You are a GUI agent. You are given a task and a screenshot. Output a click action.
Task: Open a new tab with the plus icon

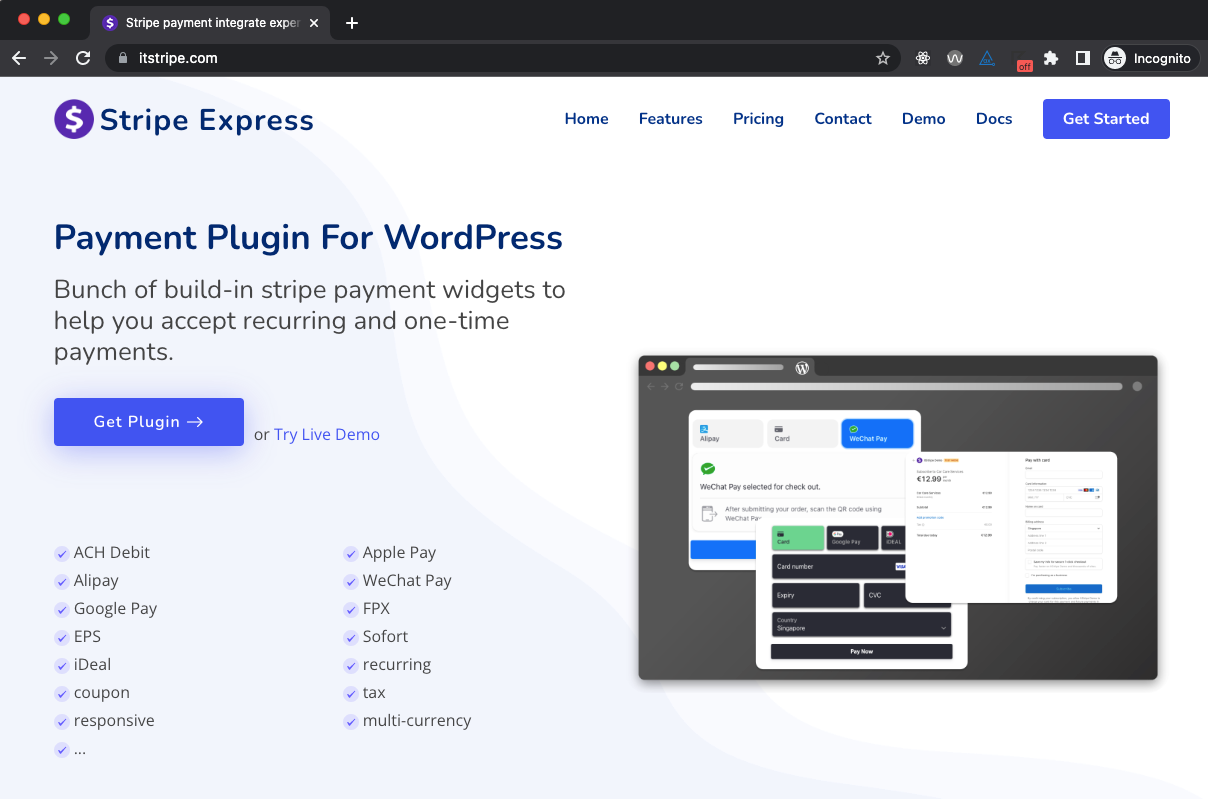tap(351, 23)
